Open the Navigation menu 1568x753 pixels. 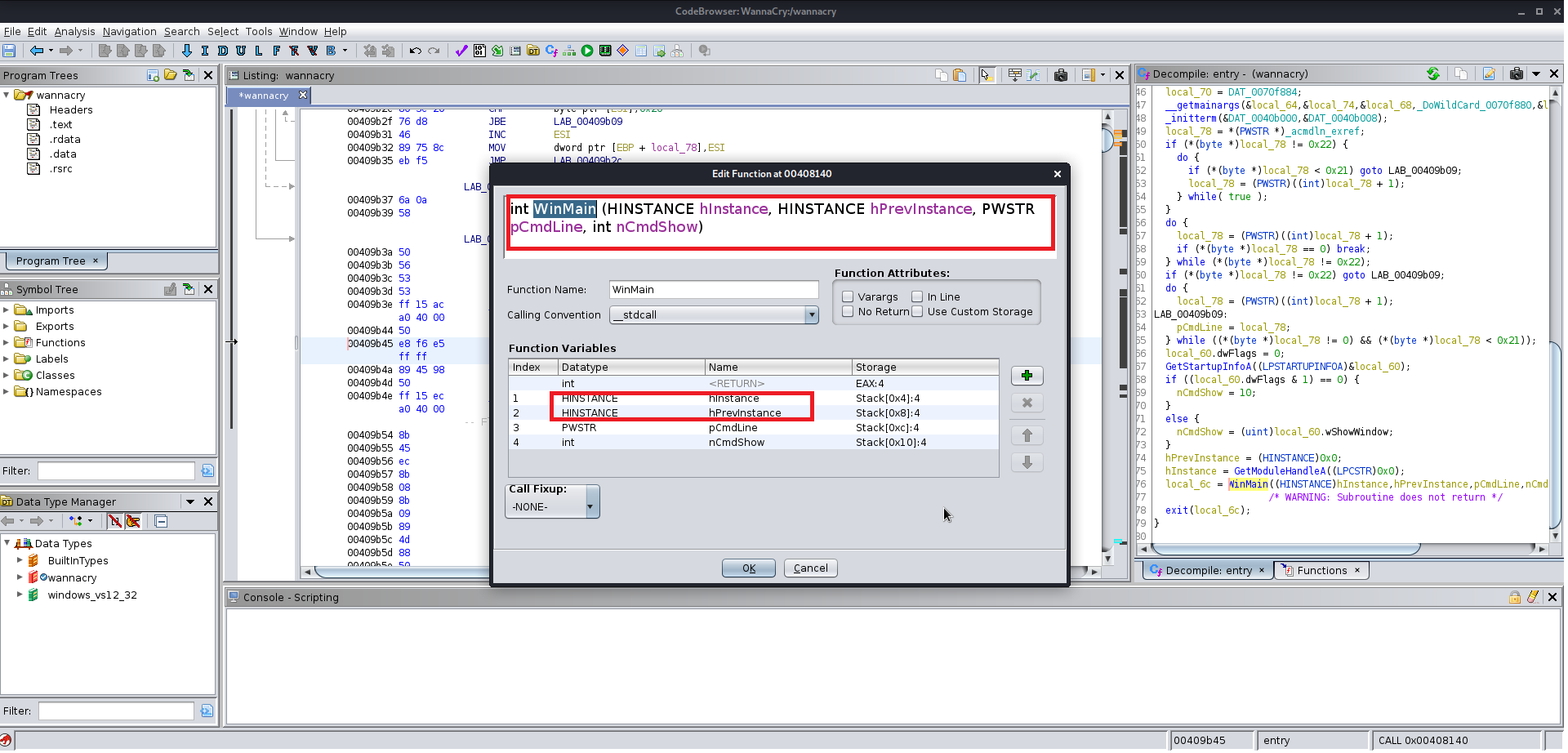[129, 31]
